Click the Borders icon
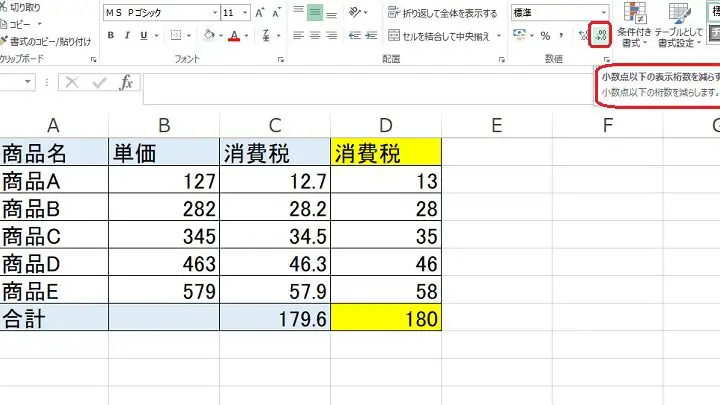 [x=176, y=35]
